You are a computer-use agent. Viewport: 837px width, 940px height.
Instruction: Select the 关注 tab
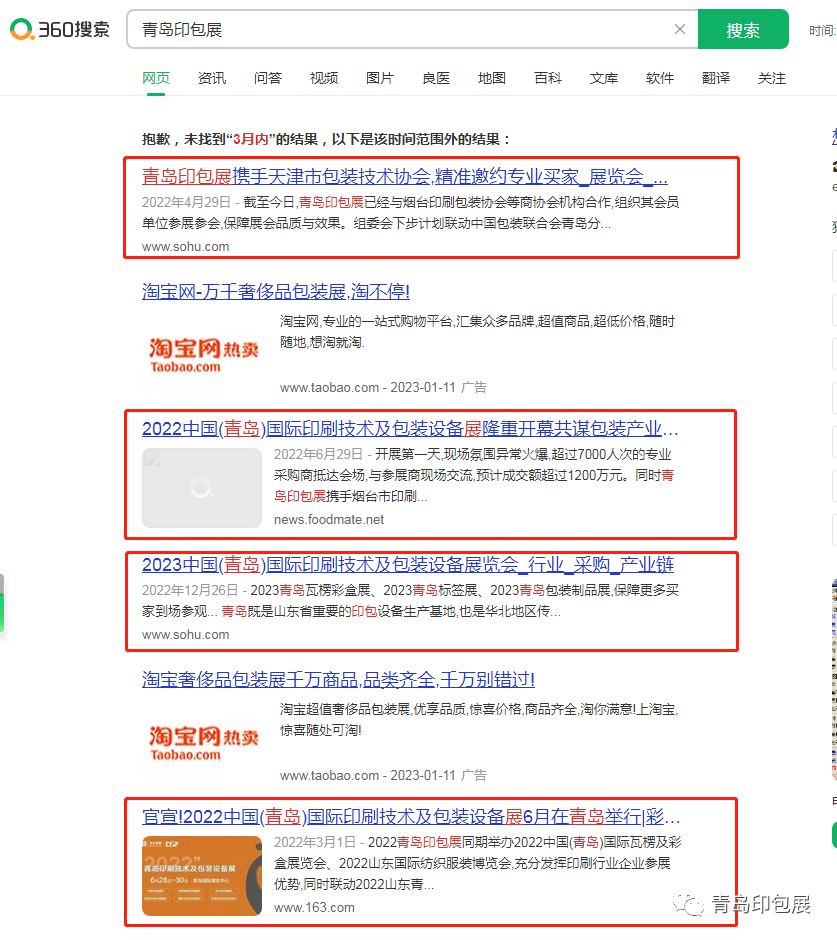772,78
